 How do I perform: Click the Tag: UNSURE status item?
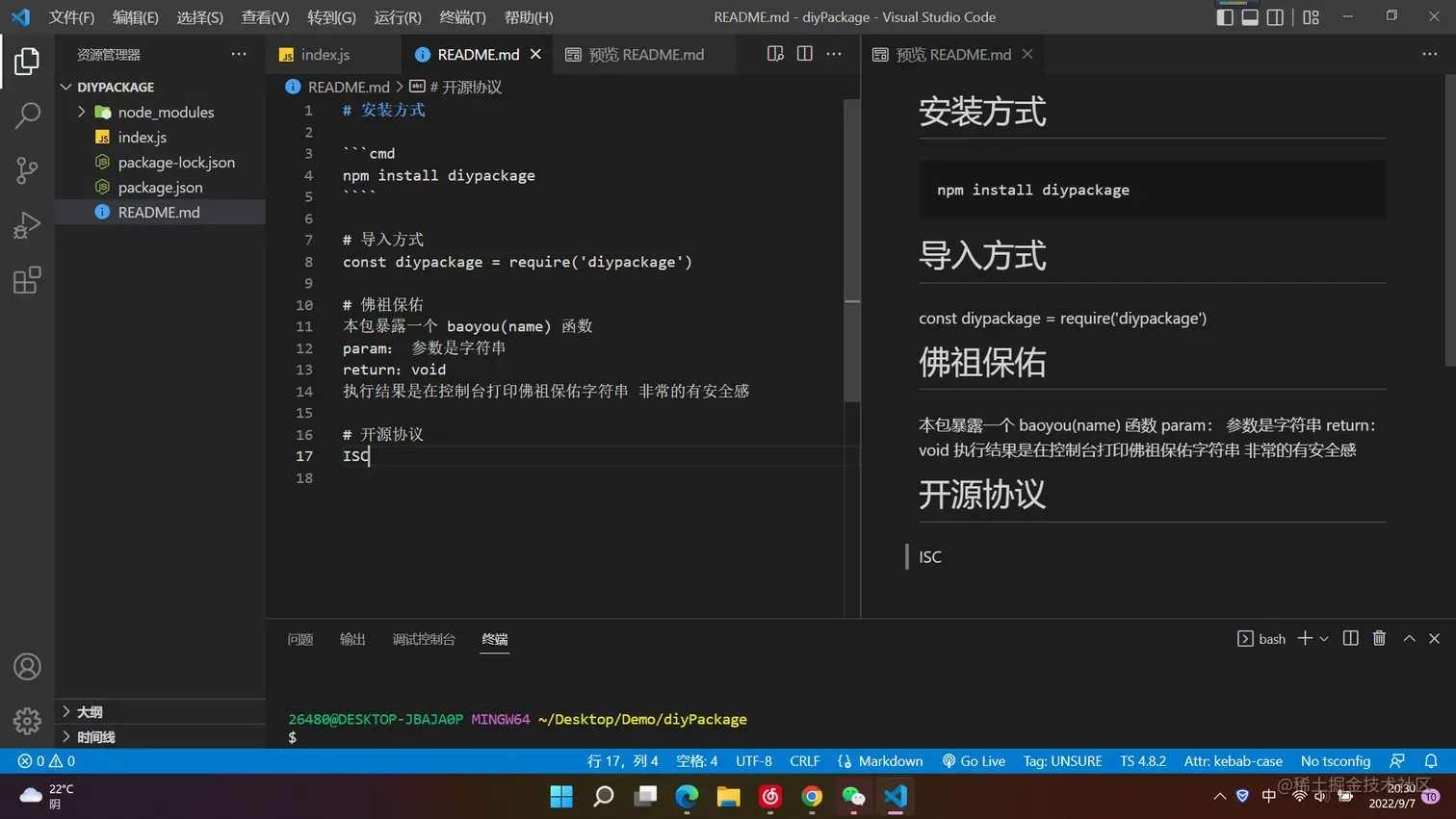[1062, 761]
